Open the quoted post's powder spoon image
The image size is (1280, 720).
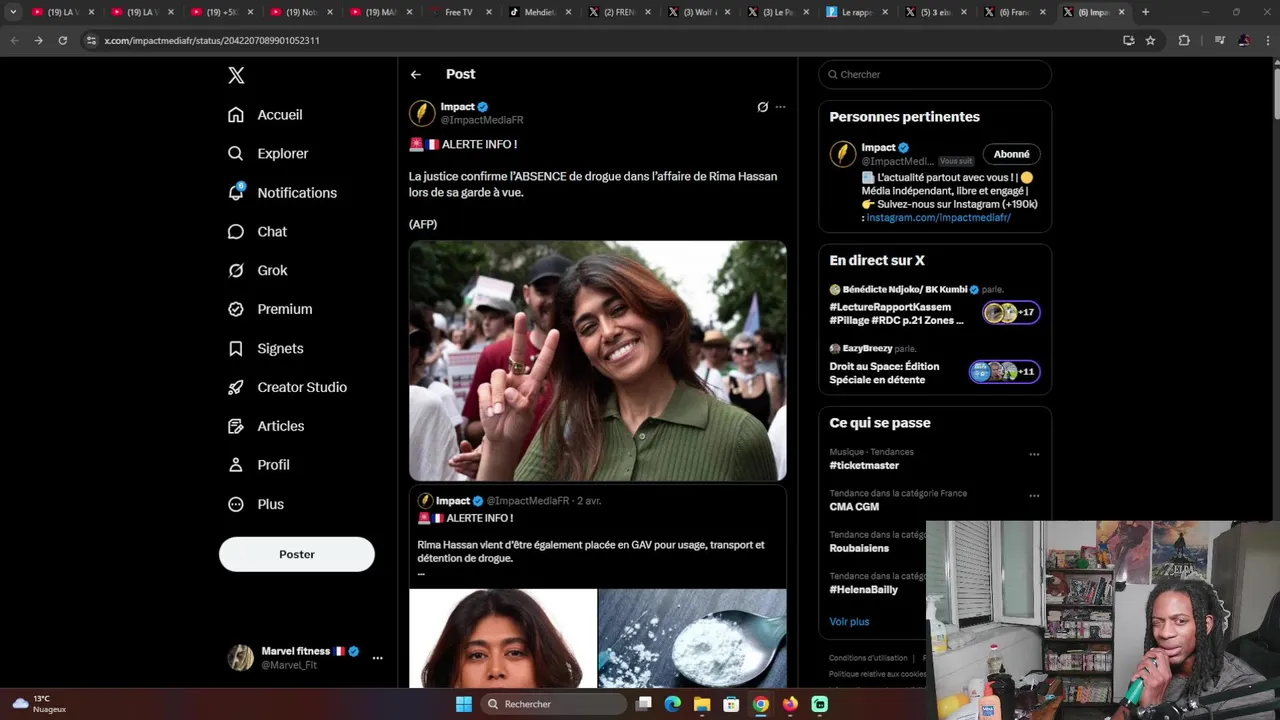tap(693, 638)
